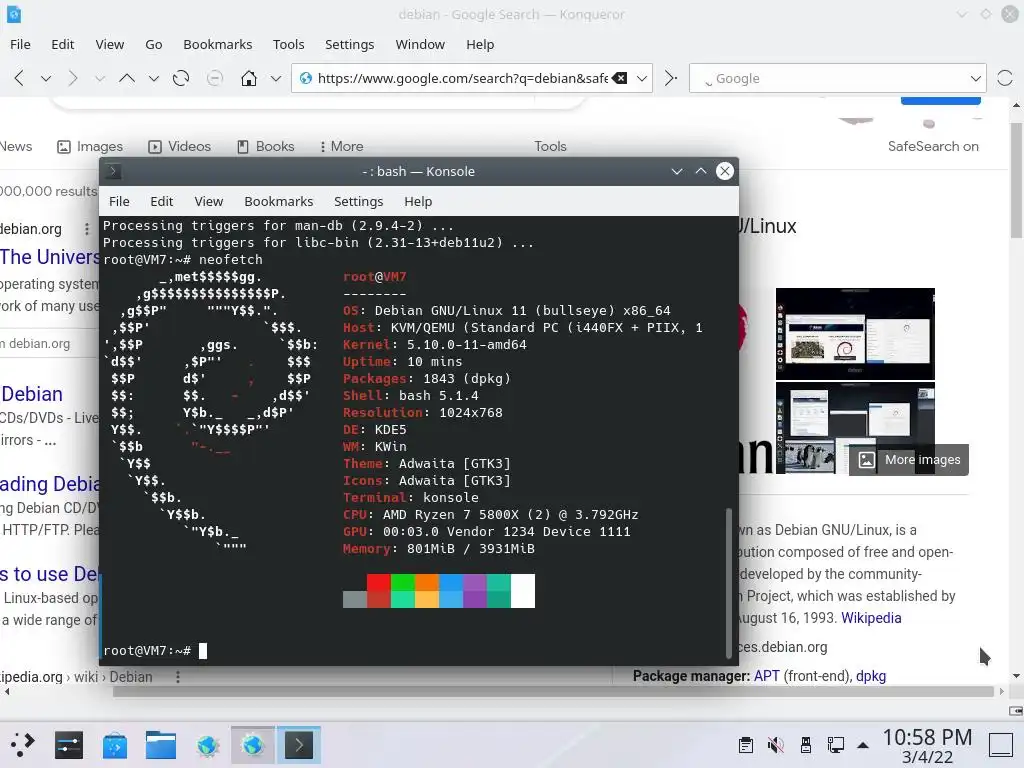Image resolution: width=1024 pixels, height=768 pixels.
Task: Click the spinner icon right of search box
Action: click(x=1004, y=78)
